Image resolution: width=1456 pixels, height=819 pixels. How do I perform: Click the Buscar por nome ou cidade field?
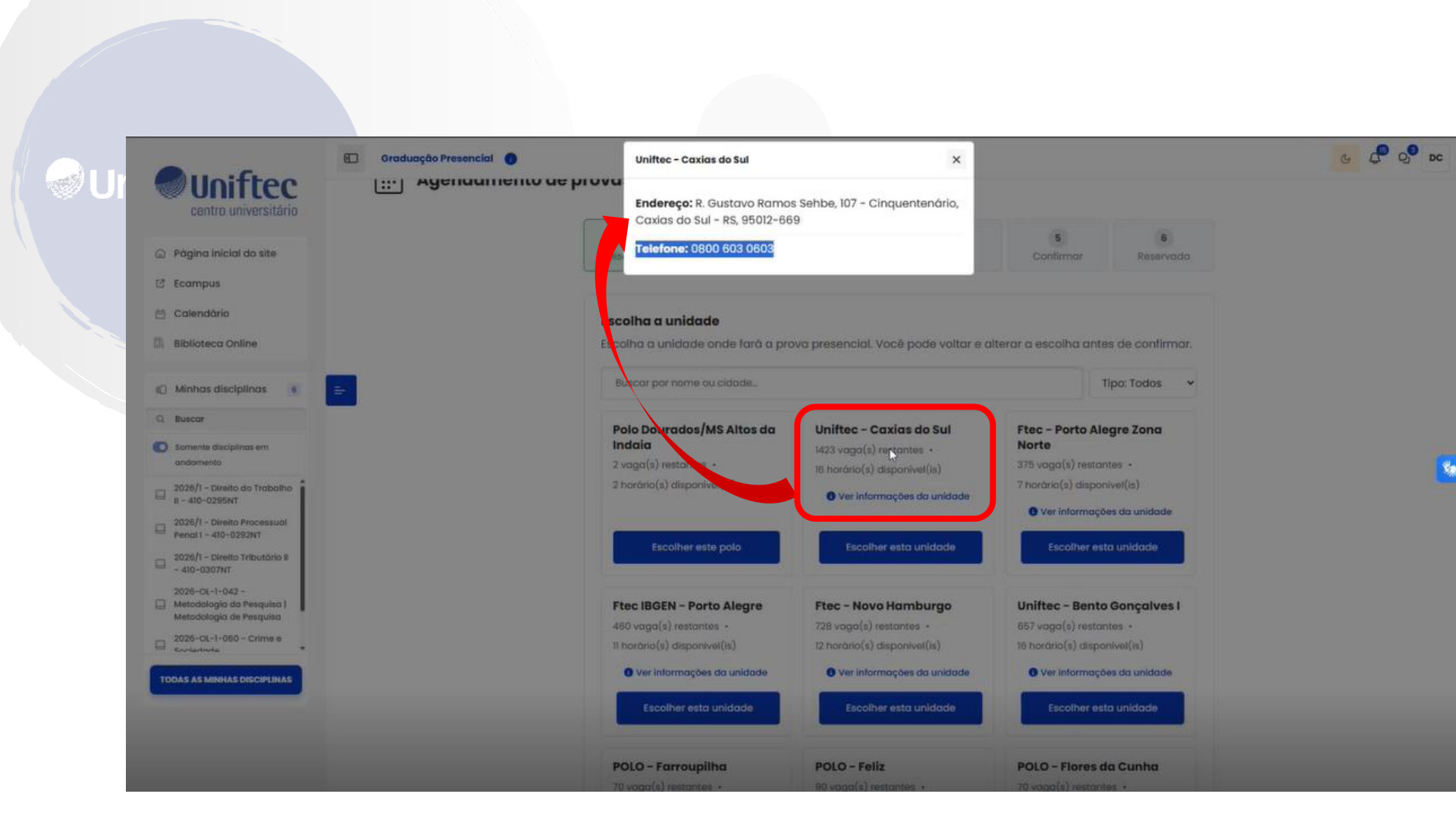841,383
